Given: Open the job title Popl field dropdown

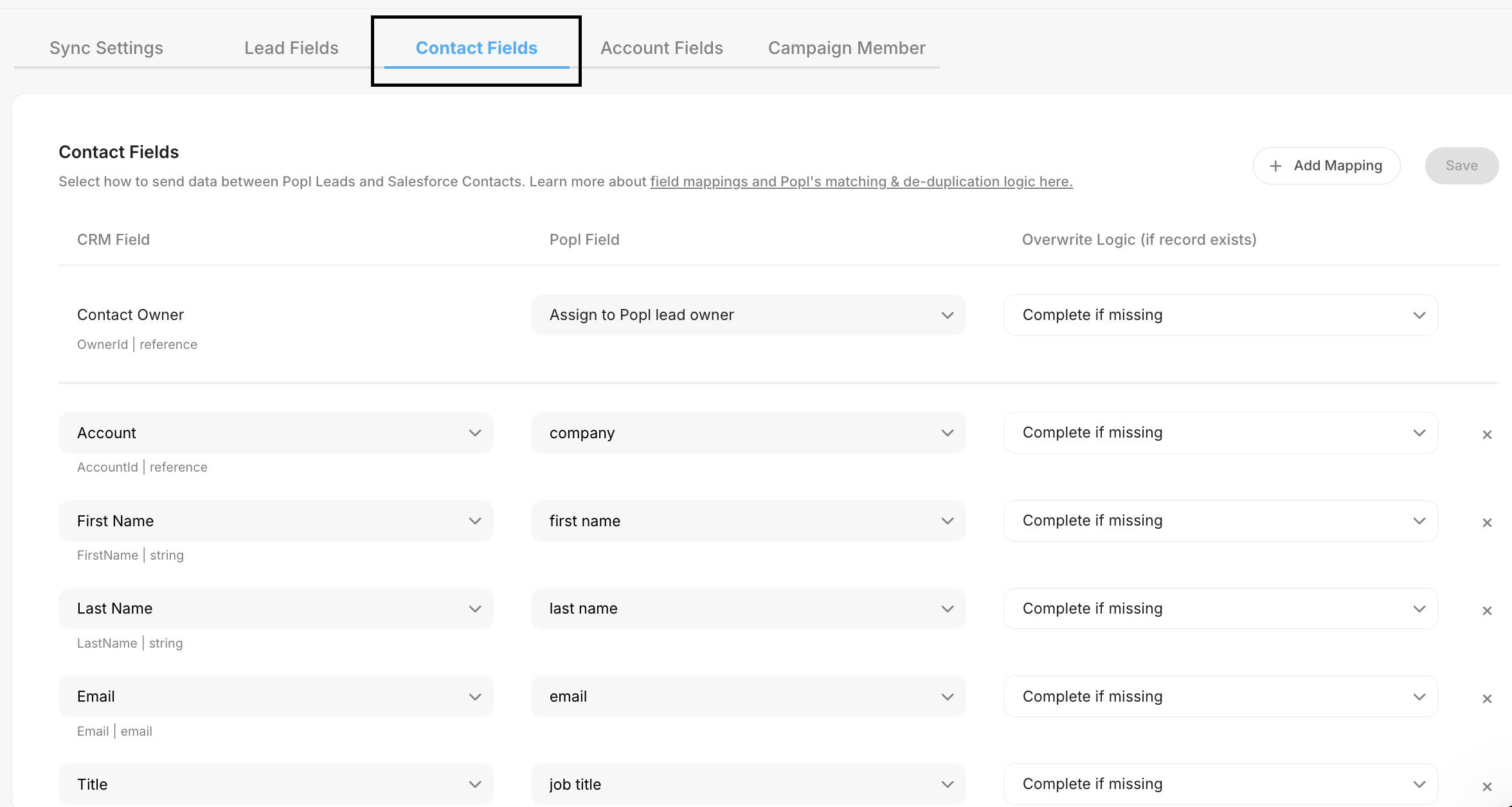Looking at the screenshot, I should (x=748, y=784).
